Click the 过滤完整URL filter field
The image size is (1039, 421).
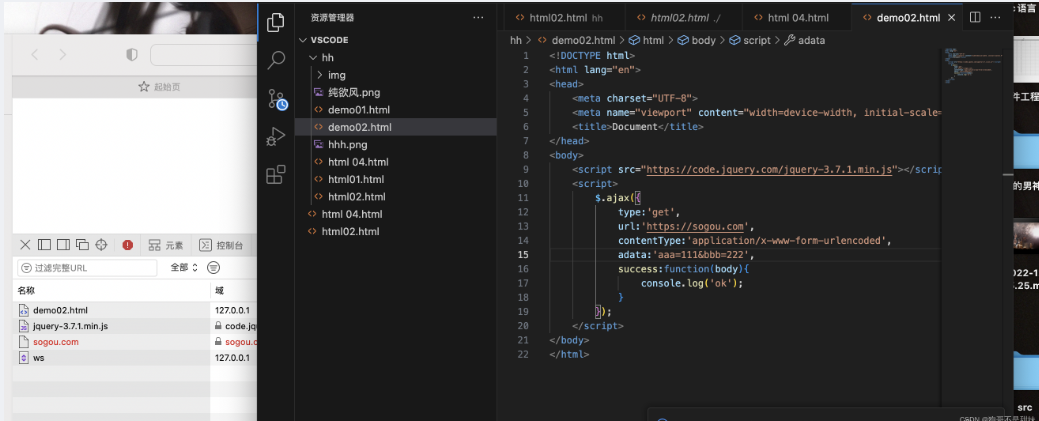pos(87,268)
